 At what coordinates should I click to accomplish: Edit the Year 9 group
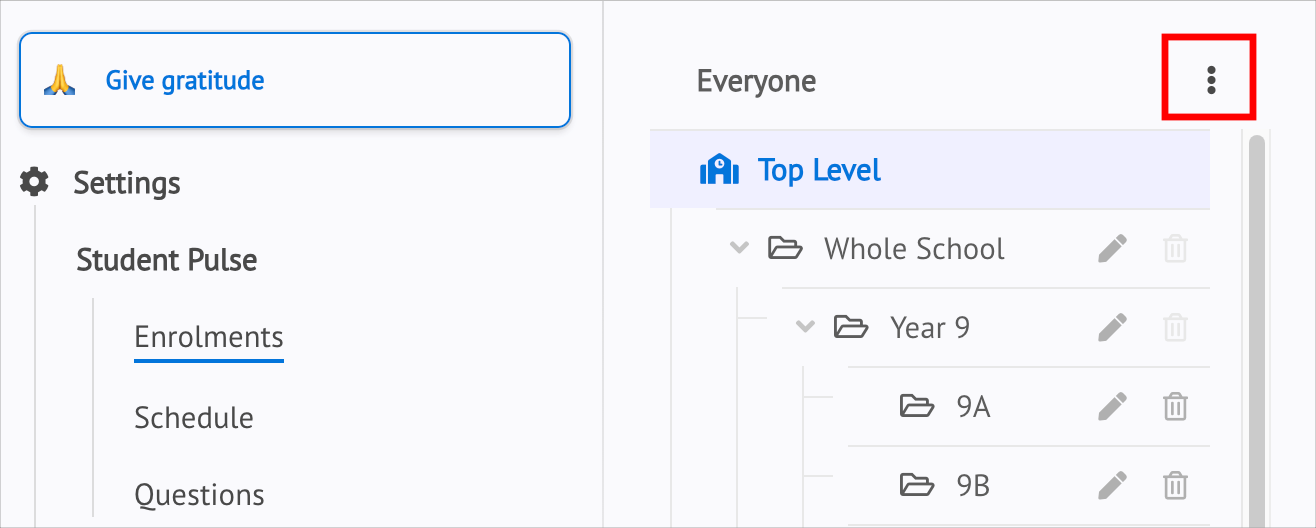pyautogui.click(x=1112, y=327)
